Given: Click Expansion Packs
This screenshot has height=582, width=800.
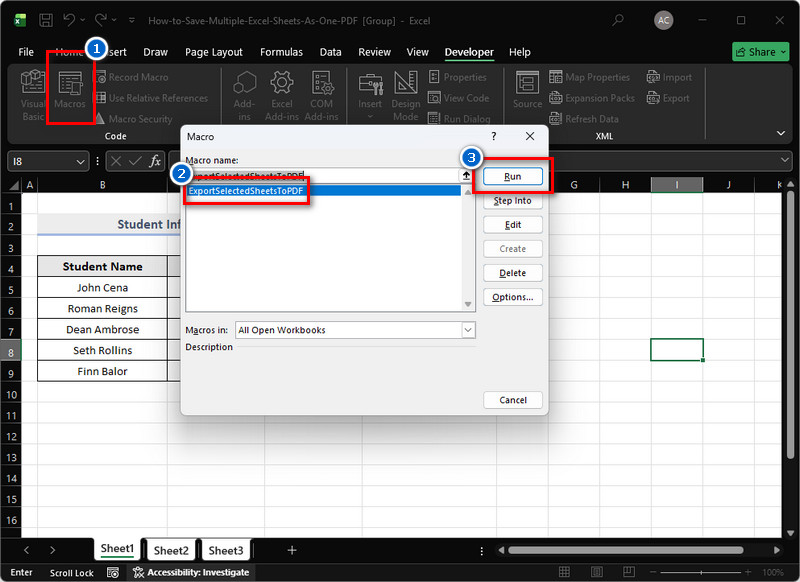Looking at the screenshot, I should [x=592, y=97].
